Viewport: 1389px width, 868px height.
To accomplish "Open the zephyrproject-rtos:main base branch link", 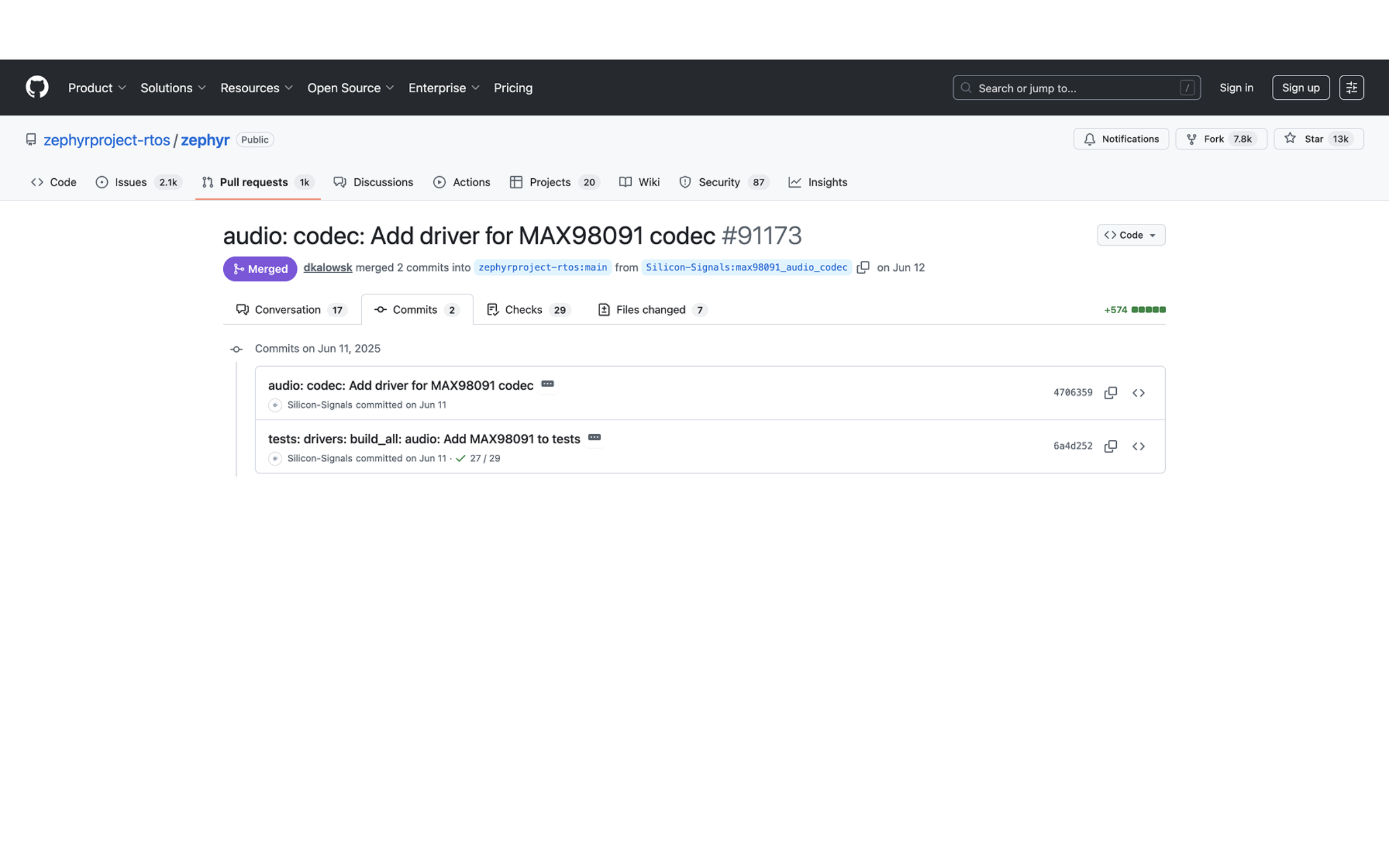I will 543,268.
